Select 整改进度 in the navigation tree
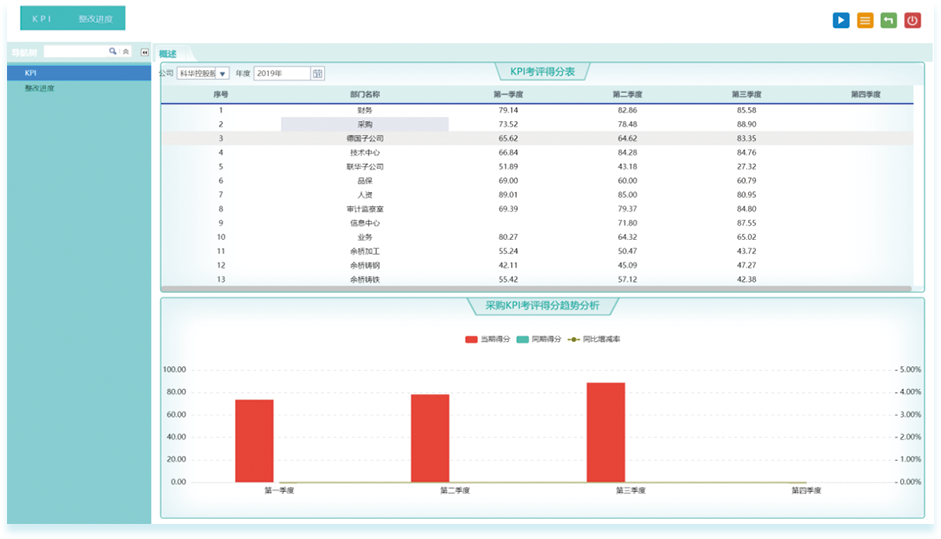941x539 pixels. (39, 88)
